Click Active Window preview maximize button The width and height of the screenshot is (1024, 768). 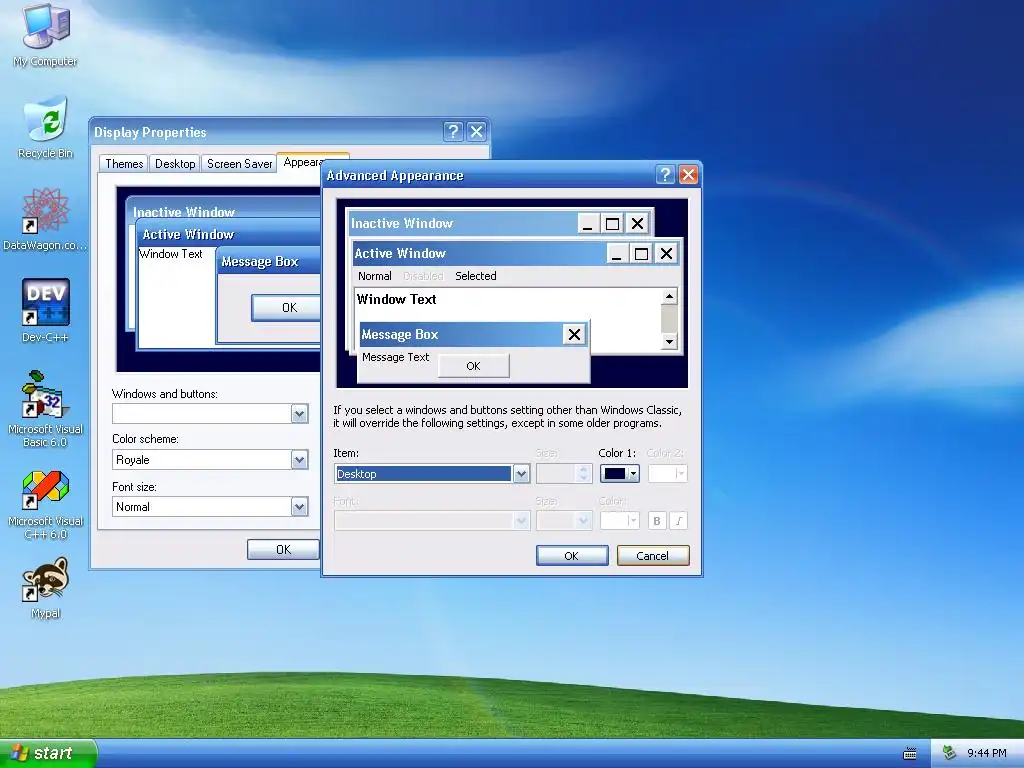tap(641, 253)
